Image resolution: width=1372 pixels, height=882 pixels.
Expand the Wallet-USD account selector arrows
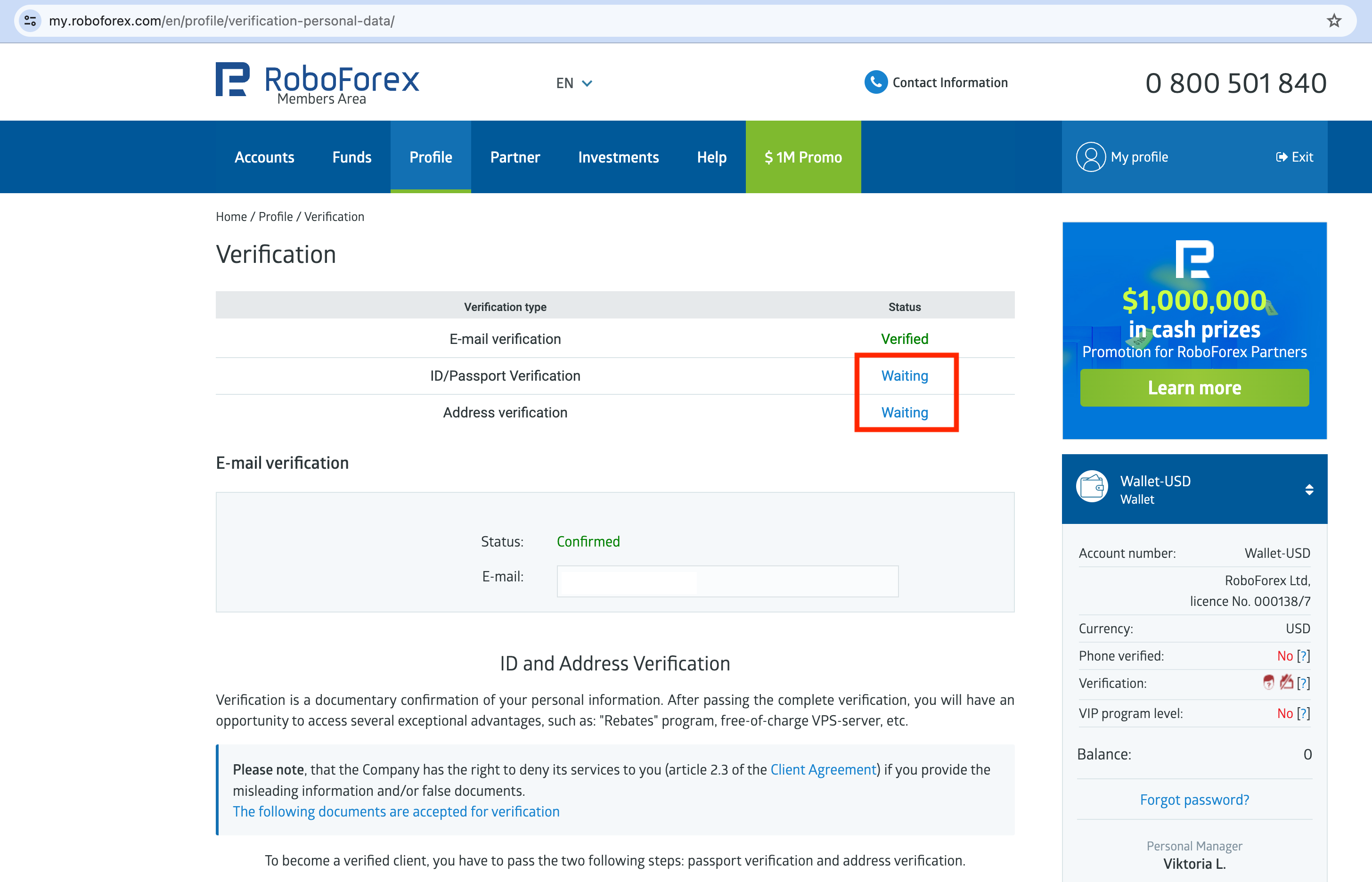(x=1309, y=490)
